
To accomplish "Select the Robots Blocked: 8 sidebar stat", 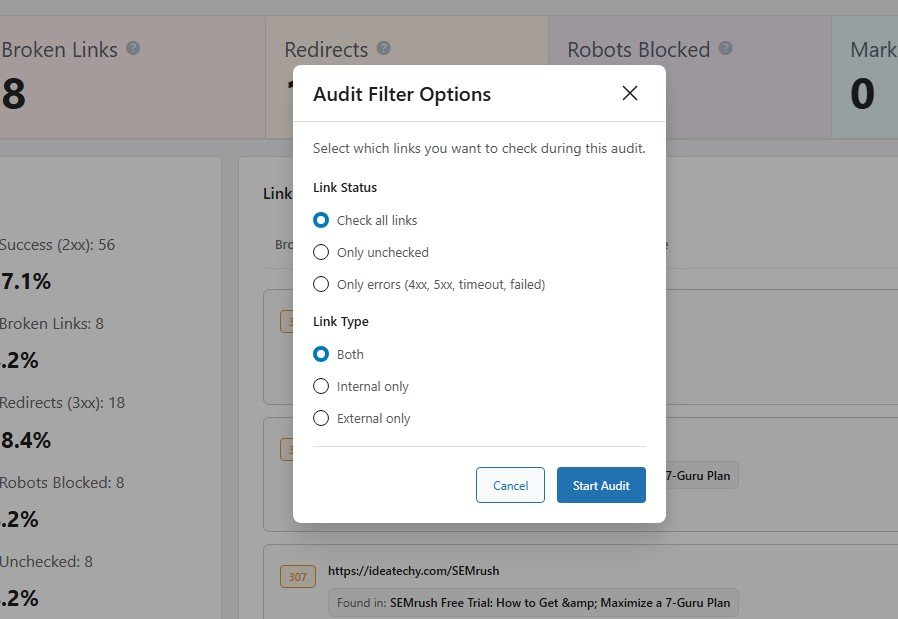I will 62,482.
